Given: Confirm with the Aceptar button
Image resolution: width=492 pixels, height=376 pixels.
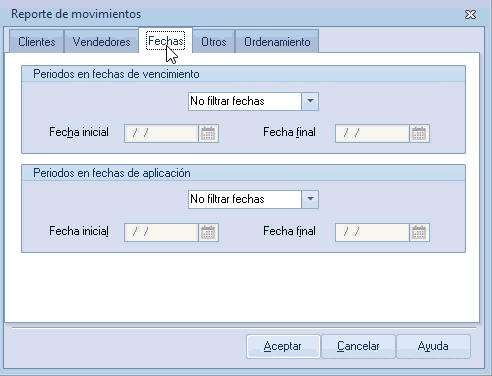Looking at the screenshot, I should [283, 346].
